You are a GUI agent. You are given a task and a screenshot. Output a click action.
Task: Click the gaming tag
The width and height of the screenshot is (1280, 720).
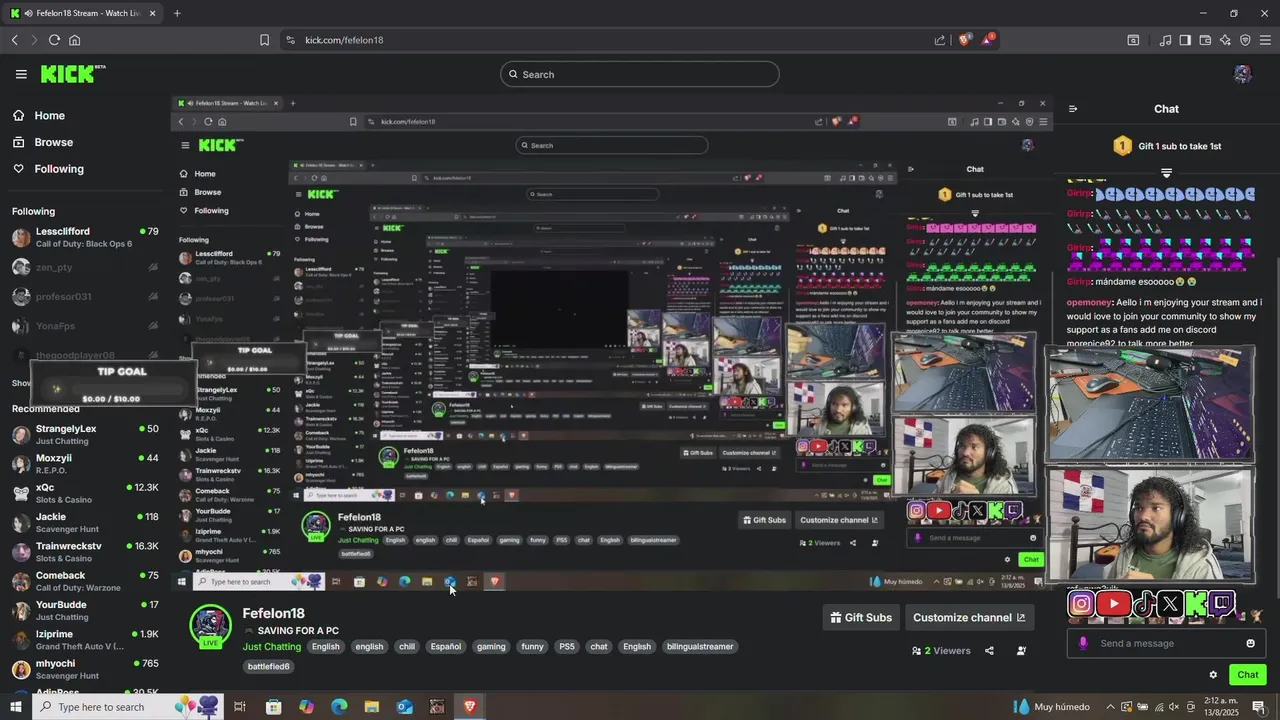pyautogui.click(x=491, y=646)
